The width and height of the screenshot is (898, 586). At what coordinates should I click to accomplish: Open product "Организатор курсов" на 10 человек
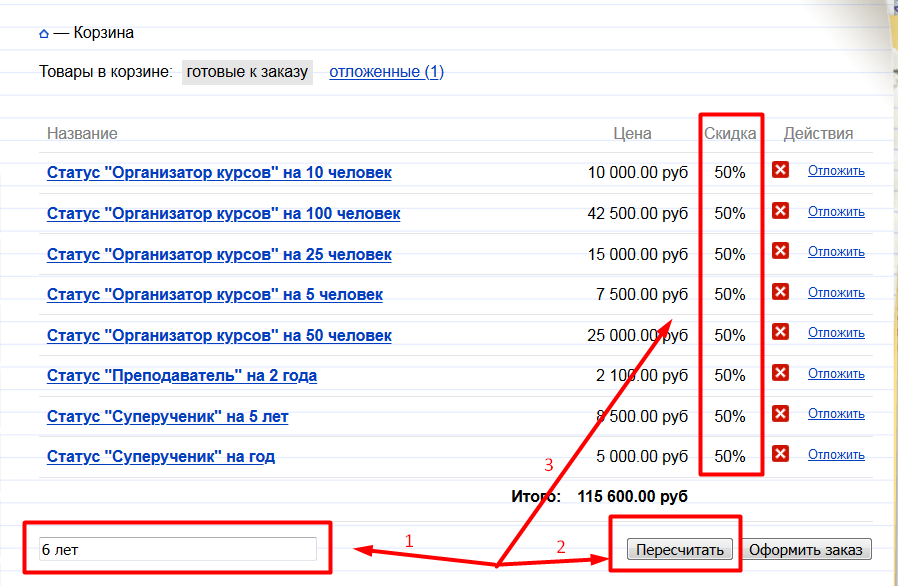point(219,173)
